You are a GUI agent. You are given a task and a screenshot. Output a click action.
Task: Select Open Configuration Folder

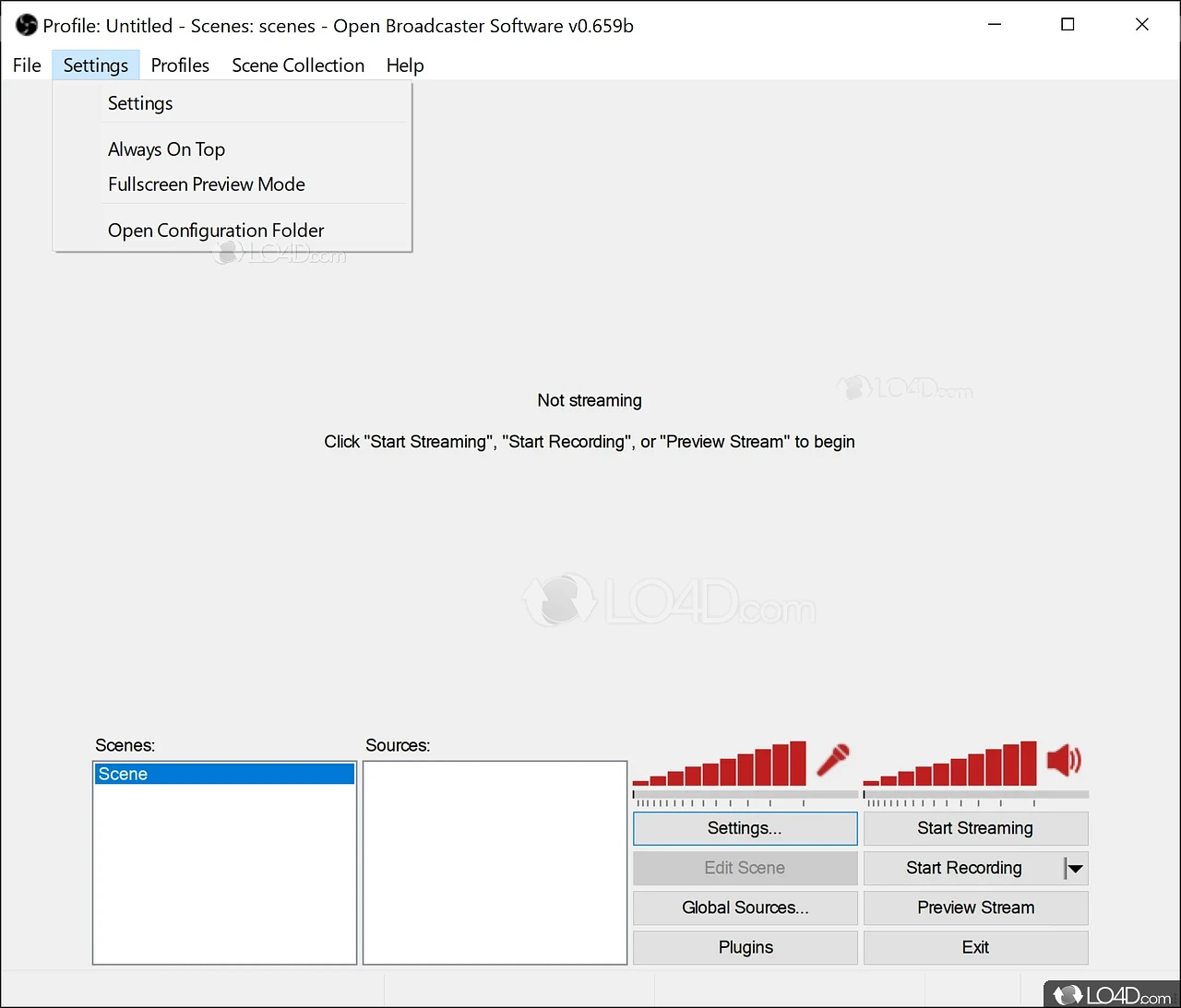[233, 231]
